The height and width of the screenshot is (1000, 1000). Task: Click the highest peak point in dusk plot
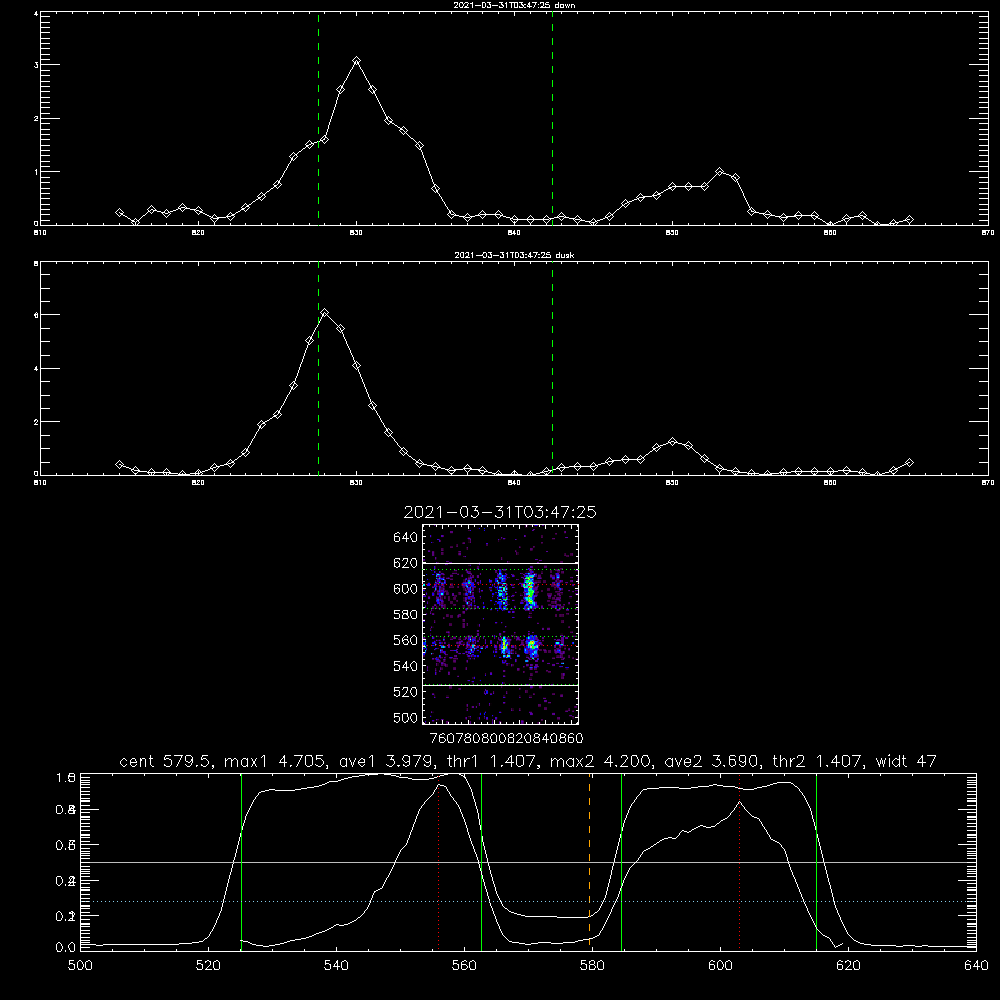pos(325,312)
